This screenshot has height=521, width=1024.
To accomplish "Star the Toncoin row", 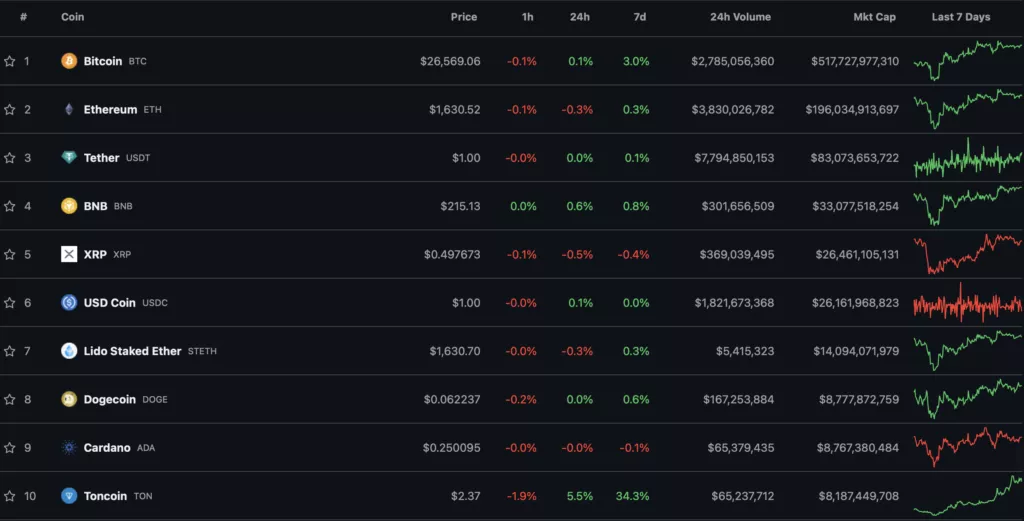I will 10,496.
